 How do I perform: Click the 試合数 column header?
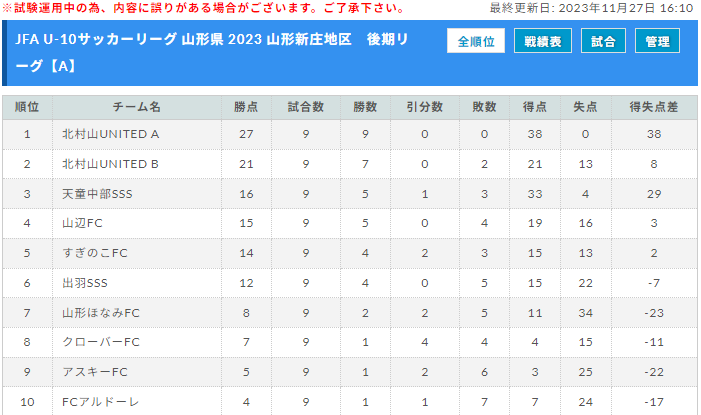tap(306, 107)
